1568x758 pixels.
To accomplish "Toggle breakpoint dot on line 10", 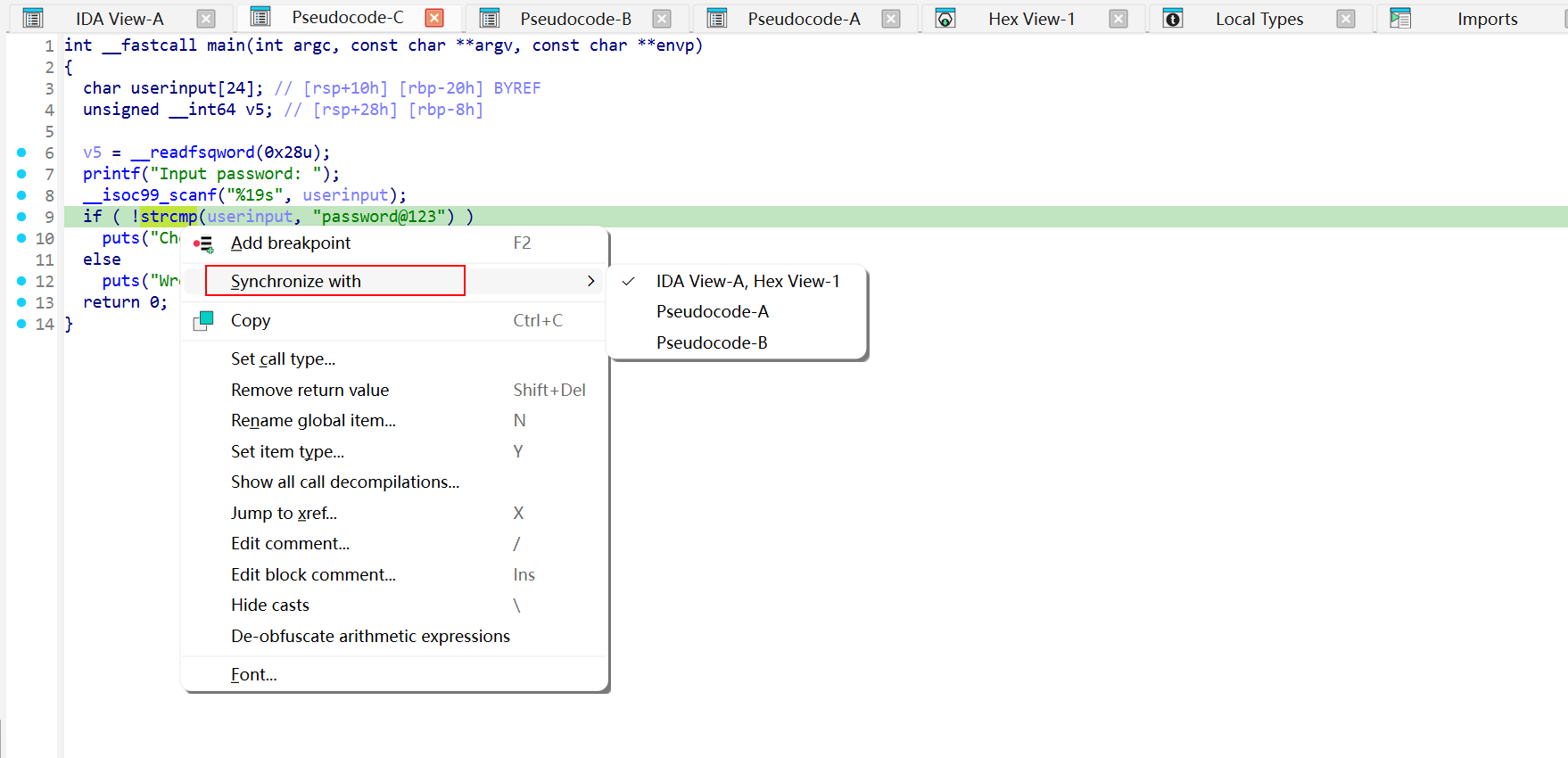I will point(21,238).
